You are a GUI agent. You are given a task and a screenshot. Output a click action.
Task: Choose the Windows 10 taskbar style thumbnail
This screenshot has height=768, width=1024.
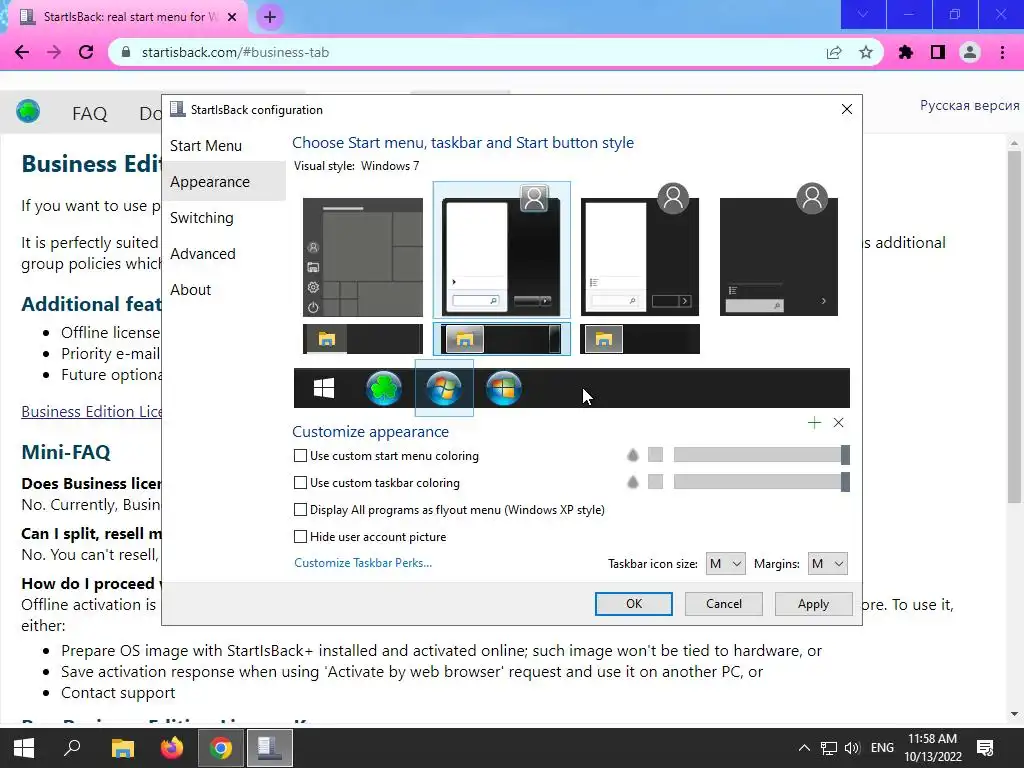(x=362, y=339)
